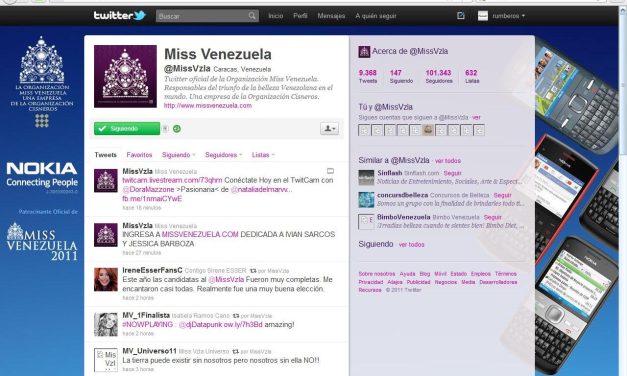Click the Miss Venezuela profile picture

125,76
